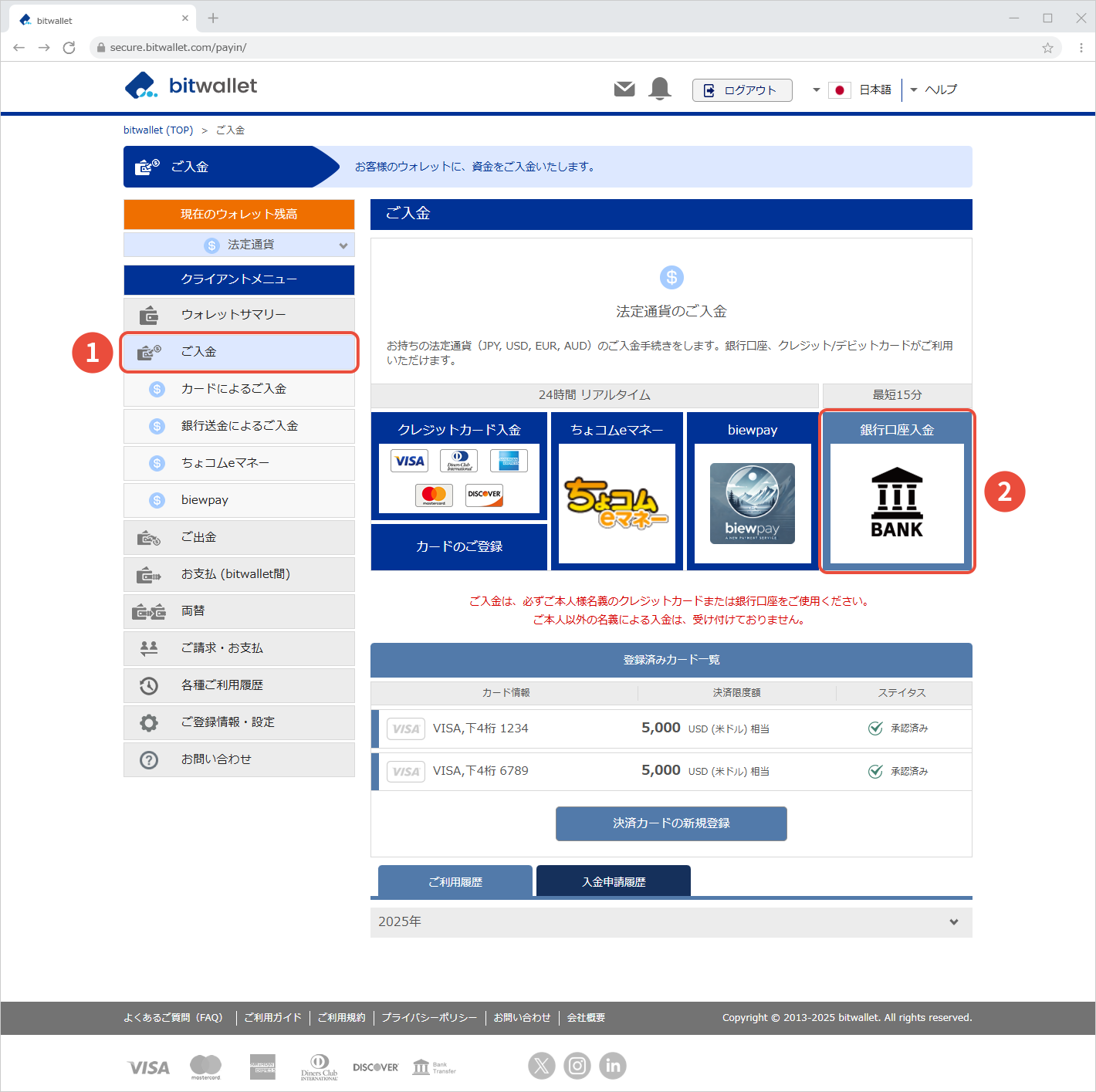This screenshot has width=1096, height=1092.
Task: Open a new browser tab
Action: [213, 18]
